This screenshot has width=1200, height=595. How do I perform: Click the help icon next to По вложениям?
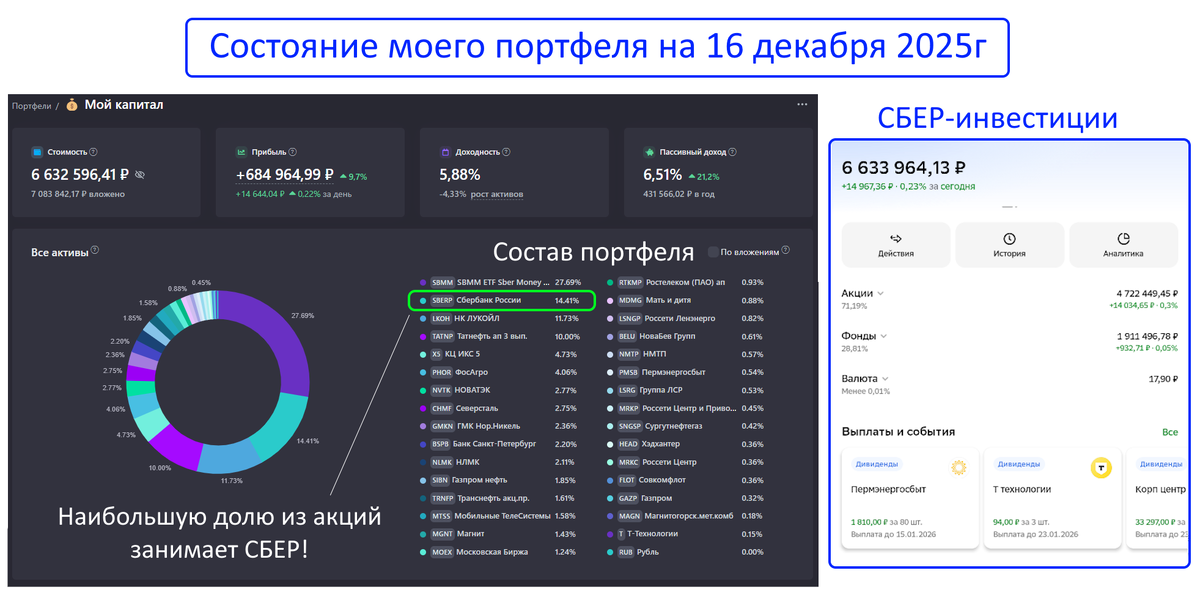point(786,251)
